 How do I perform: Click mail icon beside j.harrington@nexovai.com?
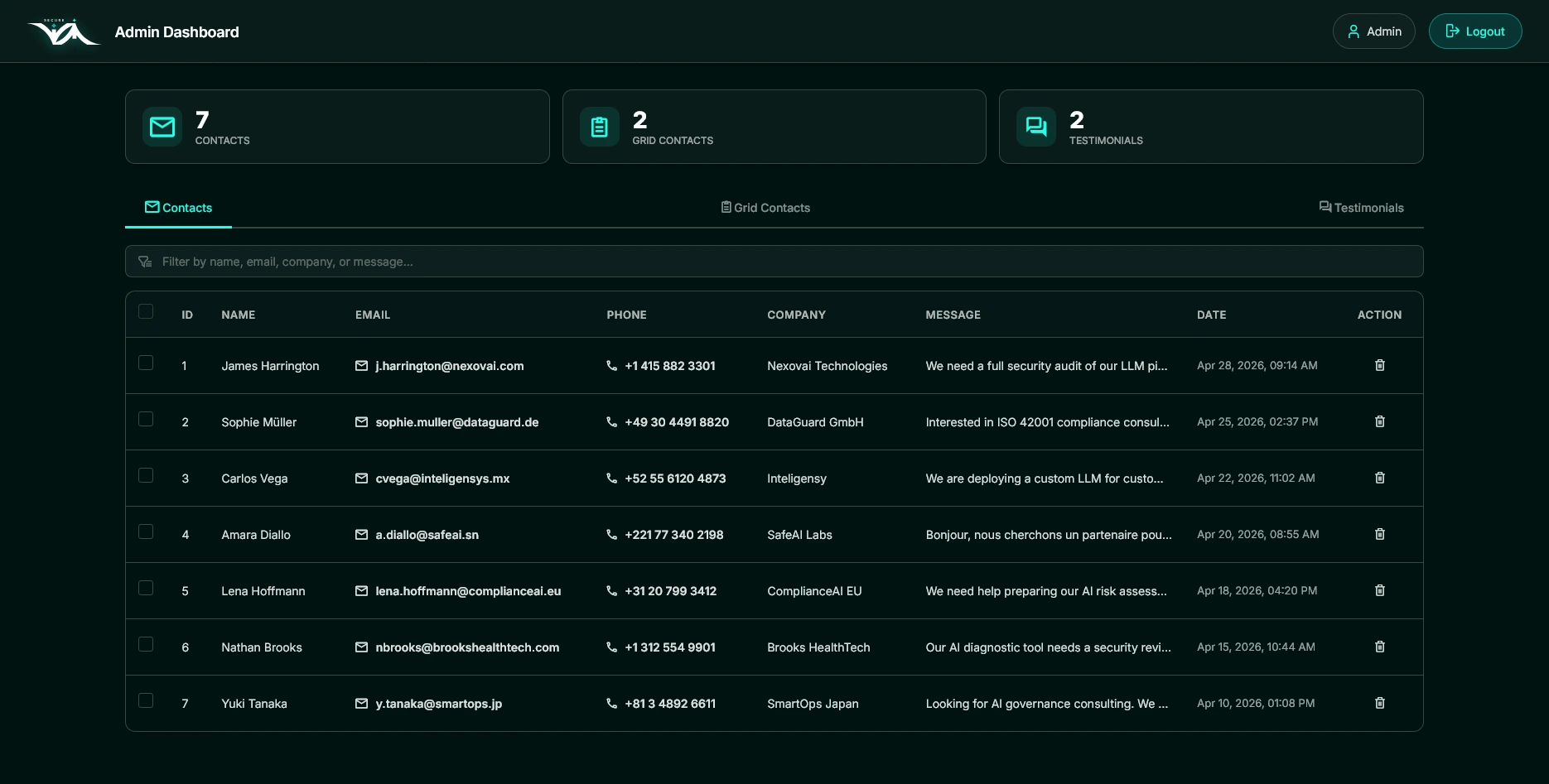click(x=361, y=366)
